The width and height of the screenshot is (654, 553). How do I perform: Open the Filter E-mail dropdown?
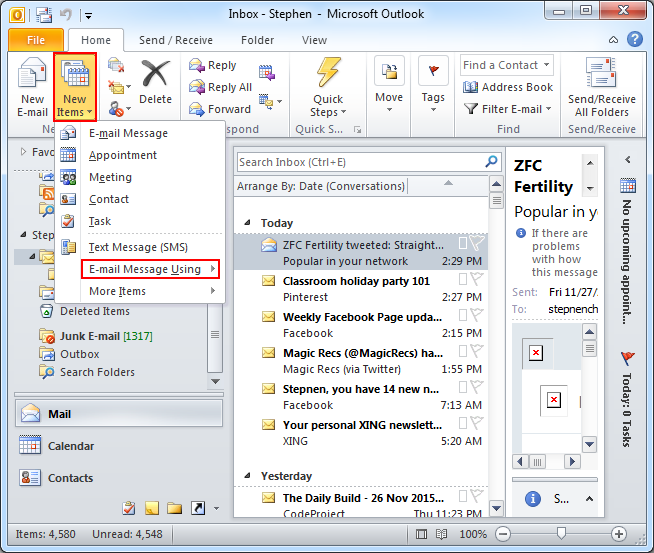click(508, 109)
